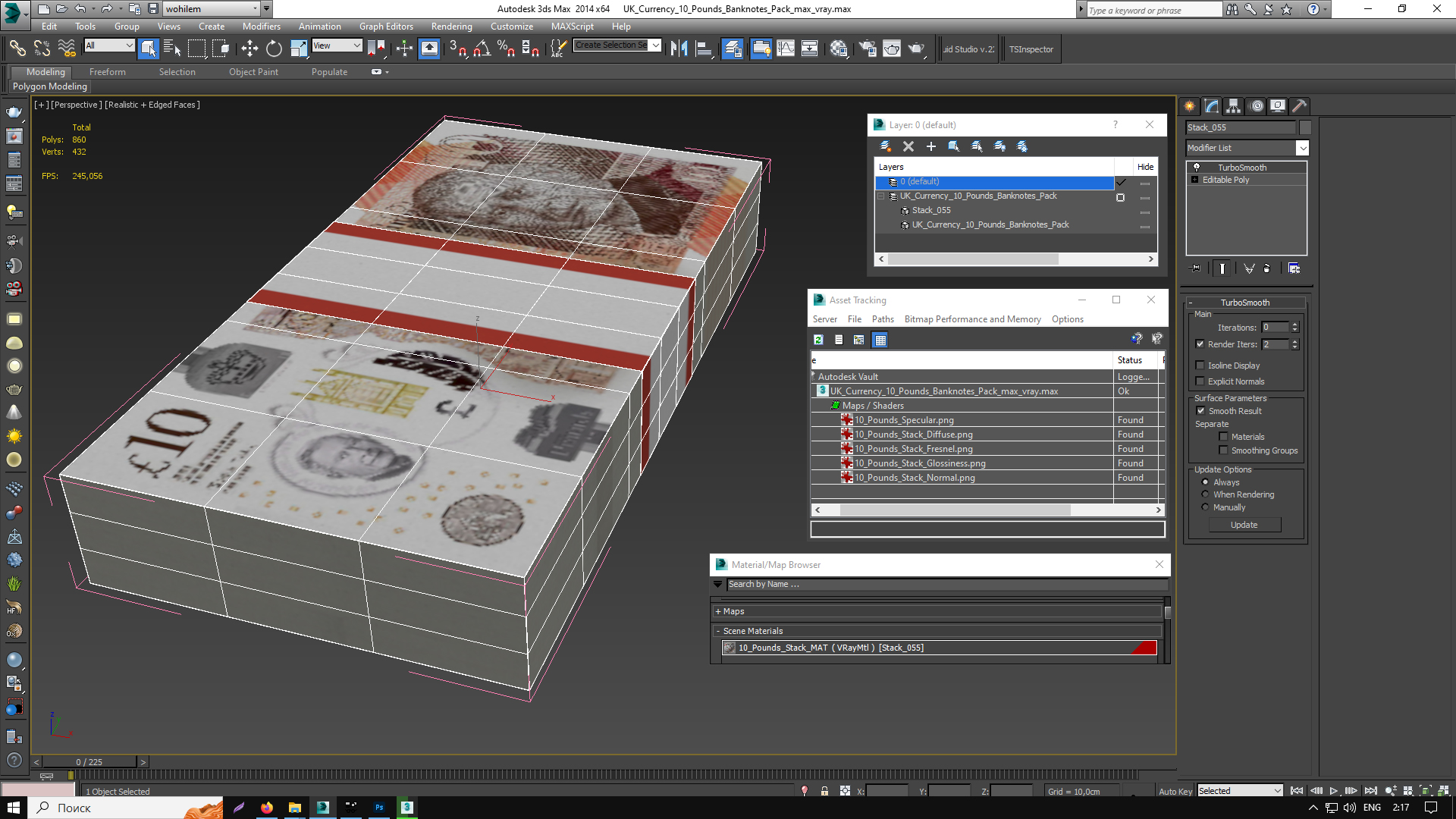Select the When Rendering update option
The width and height of the screenshot is (1456, 819).
[x=1205, y=494]
